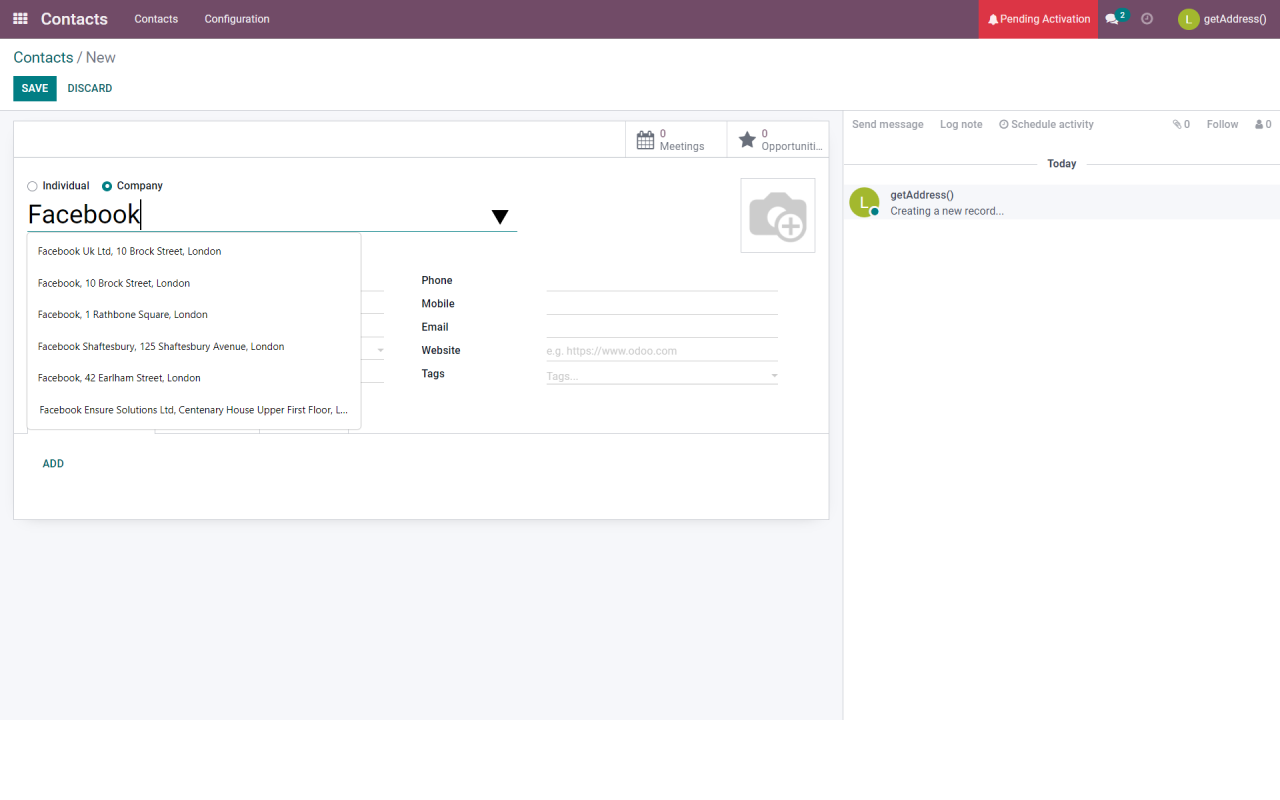Select the Company radio button
The image size is (1280, 800).
tap(107, 186)
